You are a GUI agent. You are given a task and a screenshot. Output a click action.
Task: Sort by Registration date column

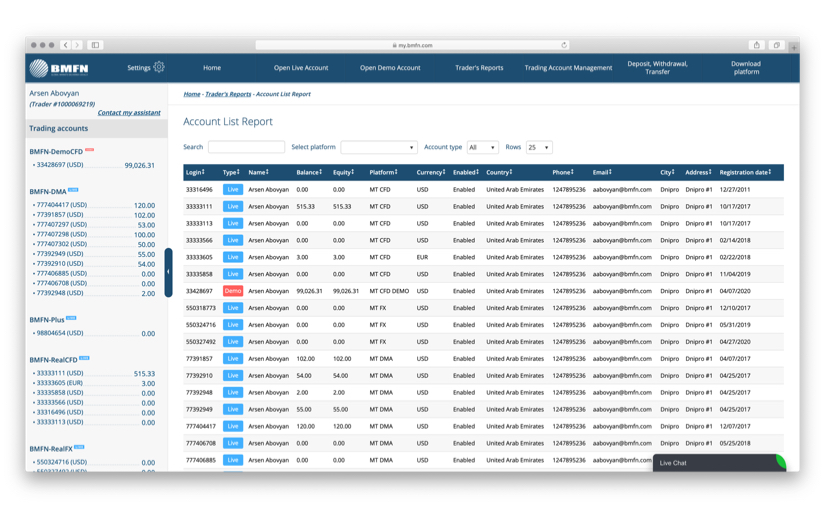point(745,173)
